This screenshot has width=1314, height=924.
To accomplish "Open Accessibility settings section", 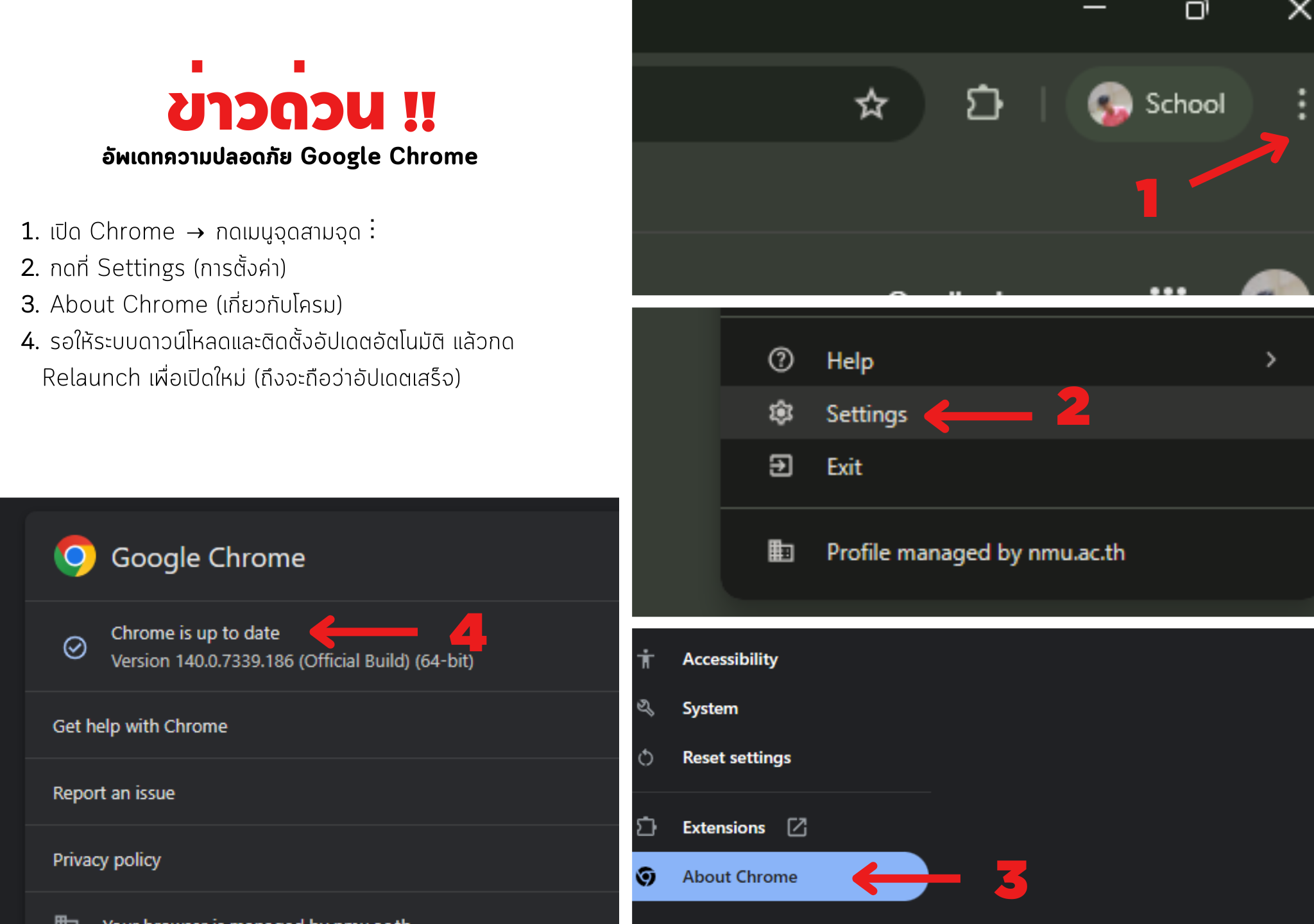I will (x=730, y=659).
